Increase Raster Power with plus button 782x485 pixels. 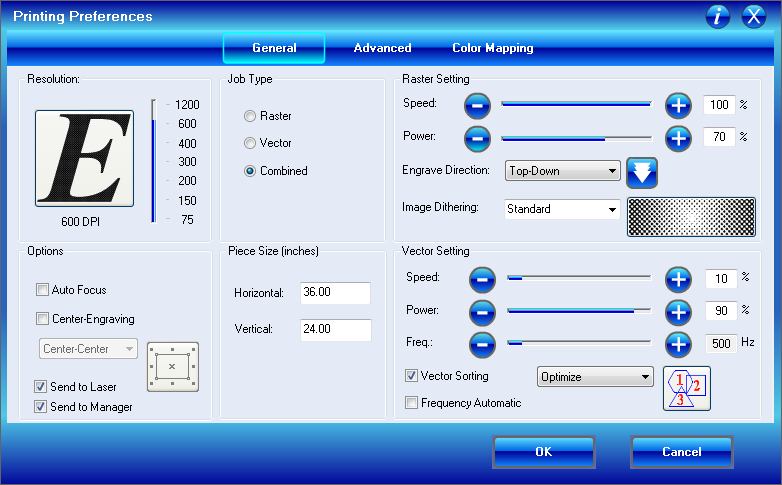(x=678, y=138)
